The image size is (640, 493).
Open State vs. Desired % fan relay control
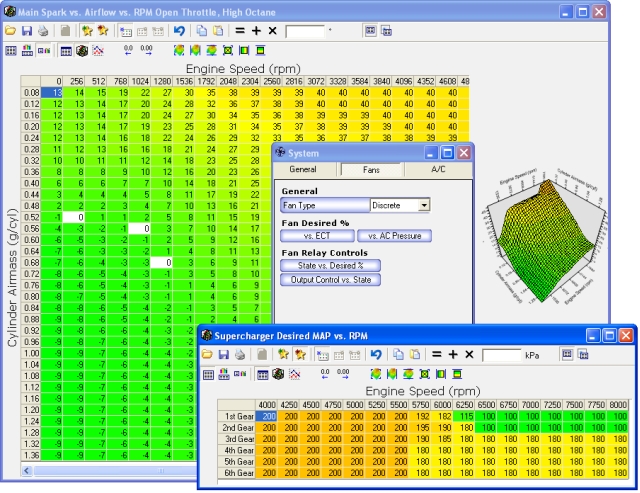pyautogui.click(x=331, y=266)
